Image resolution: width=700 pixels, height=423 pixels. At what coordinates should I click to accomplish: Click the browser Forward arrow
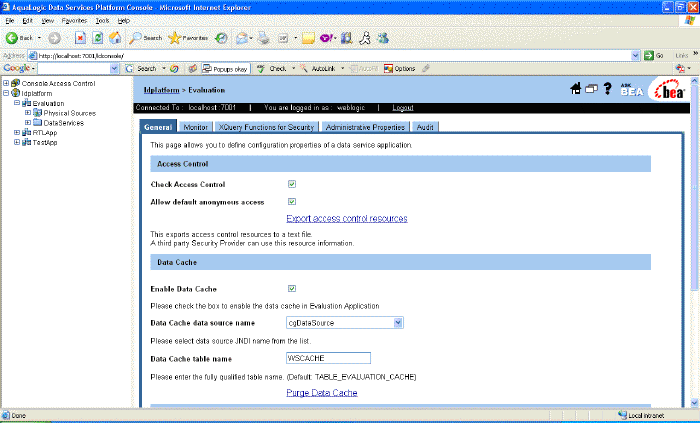point(54,38)
